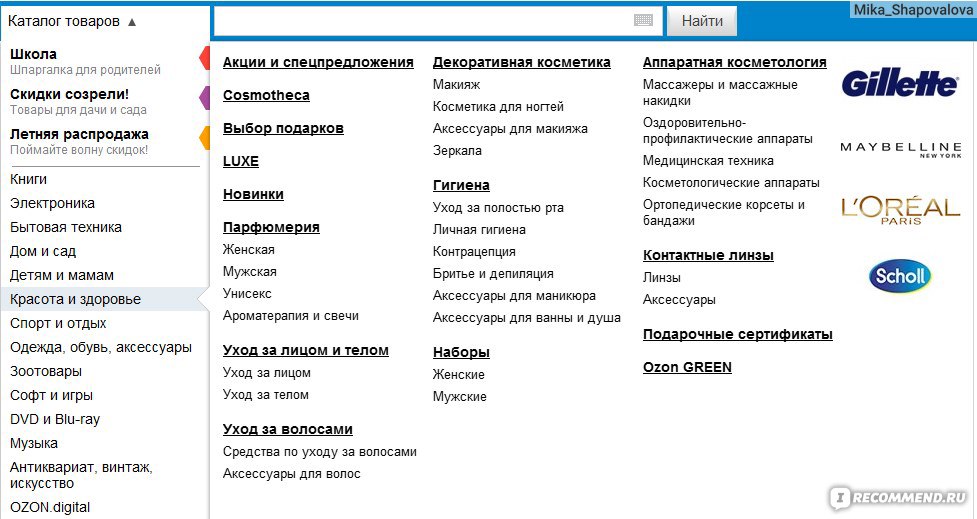Image resolution: width=977 pixels, height=519 pixels.
Task: Open Одежда, обувь, аксессуары category
Action: pyautogui.click(x=101, y=348)
